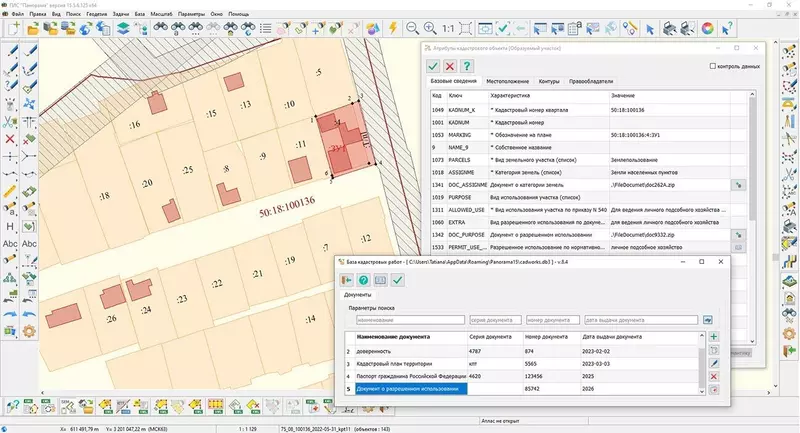Cancel attributes with red X button

[449, 66]
